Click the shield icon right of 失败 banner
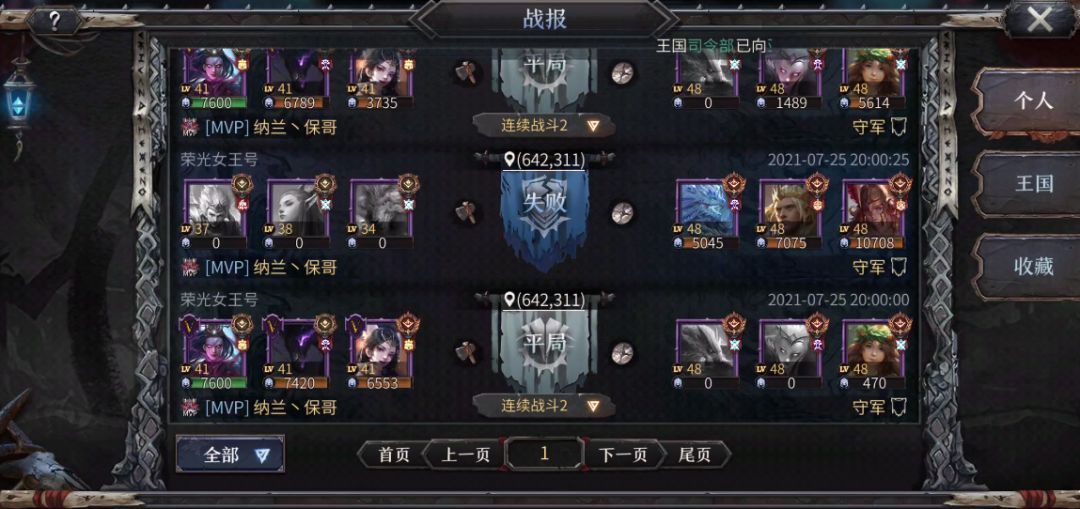 [x=623, y=211]
